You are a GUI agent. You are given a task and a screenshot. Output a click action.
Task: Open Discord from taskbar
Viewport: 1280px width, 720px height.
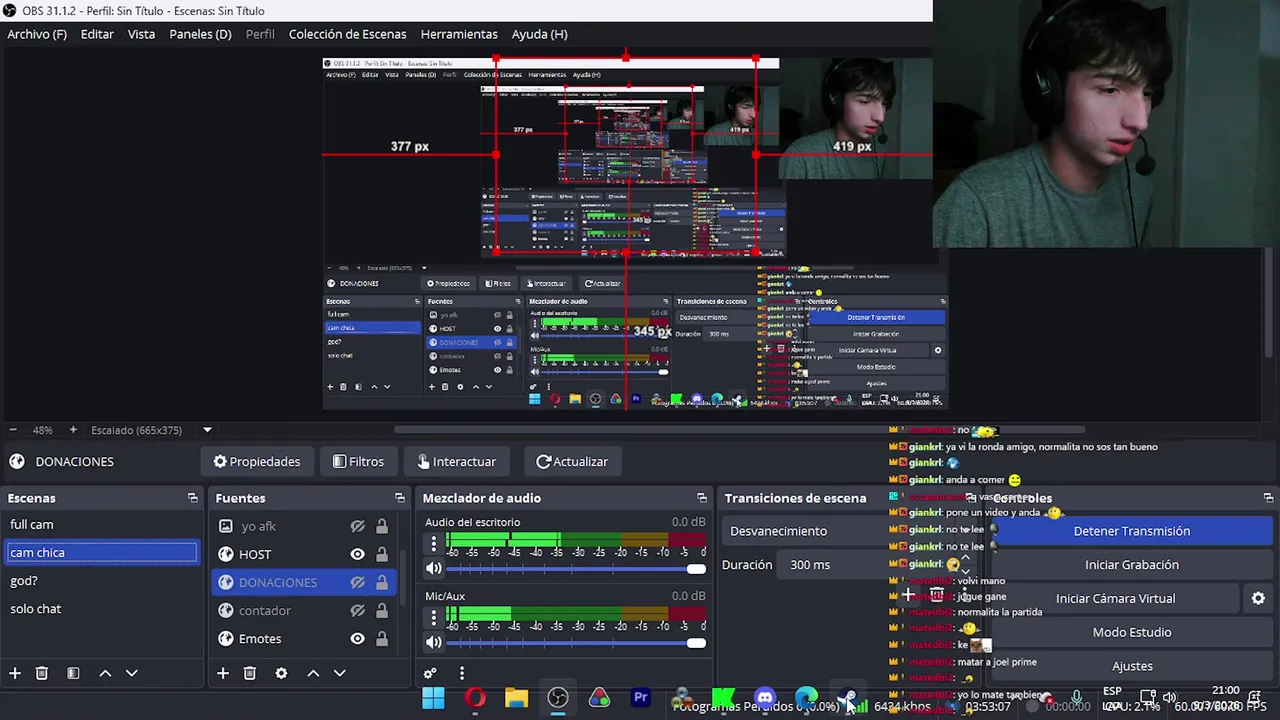pos(765,698)
